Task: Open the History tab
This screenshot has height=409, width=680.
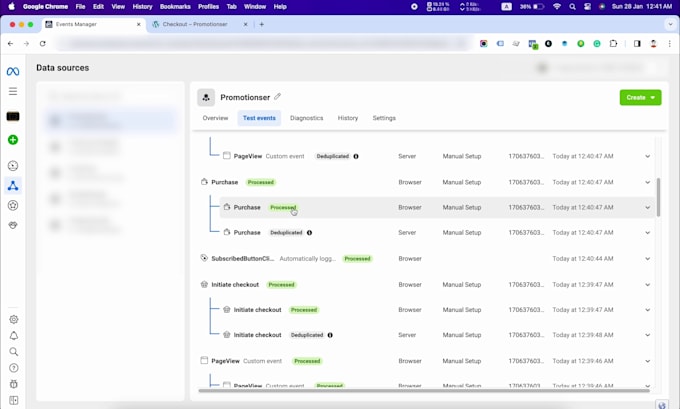Action: click(x=348, y=118)
